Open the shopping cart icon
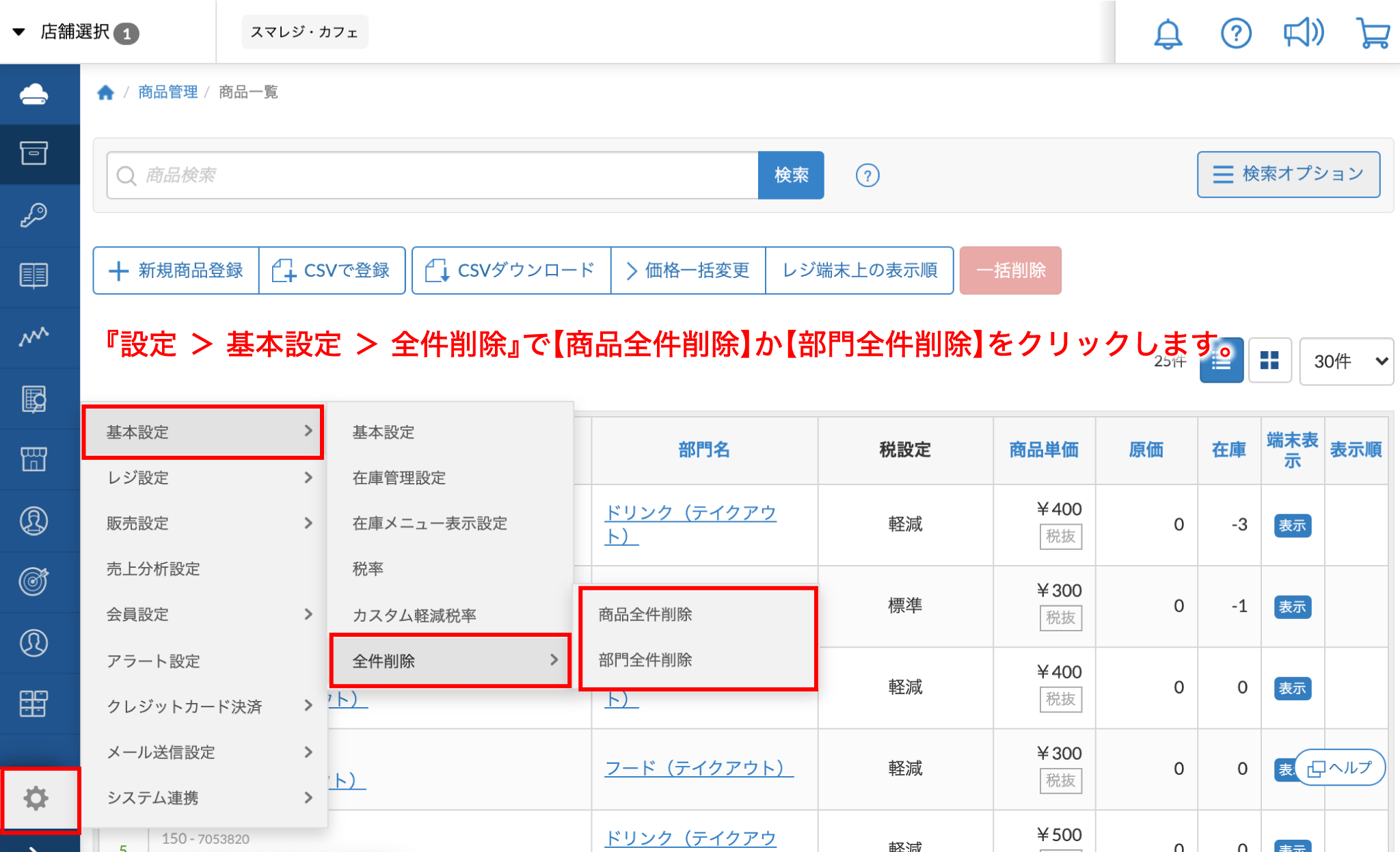Viewport: 1400px width, 852px height. (x=1372, y=33)
